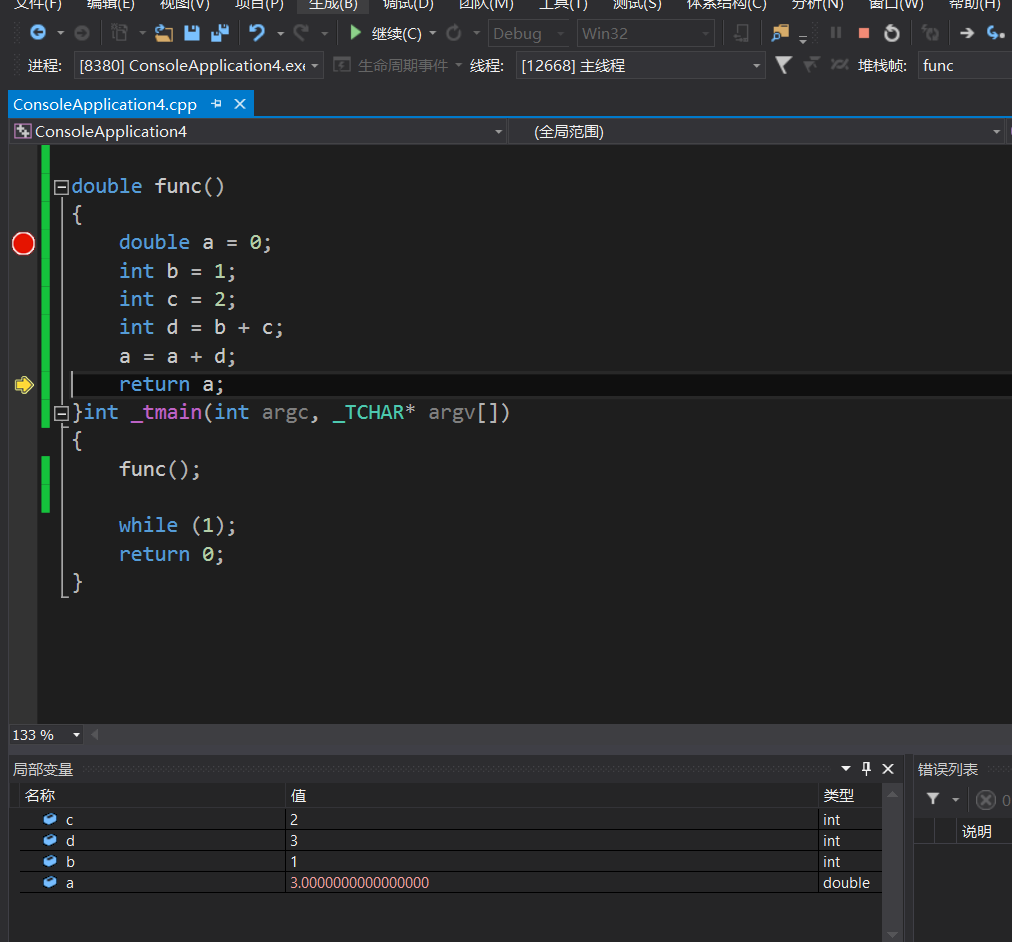Viewport: 1012px width, 942px height.
Task: Select the ConsoleApplication4.cpp editor tab
Action: pos(105,105)
